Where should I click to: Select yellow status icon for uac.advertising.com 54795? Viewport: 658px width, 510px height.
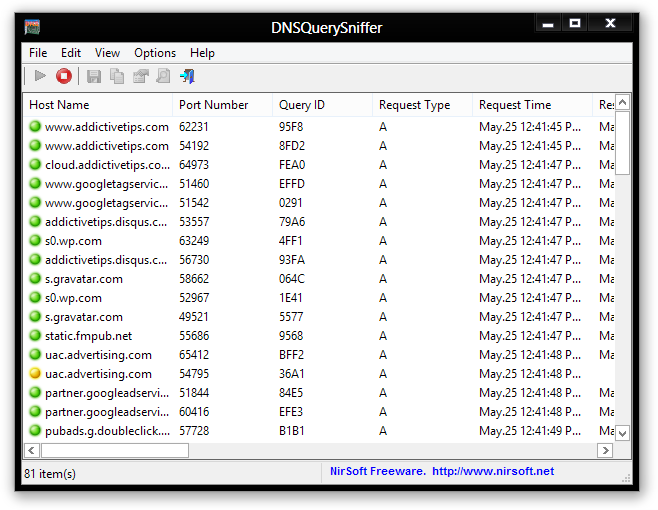(x=35, y=373)
